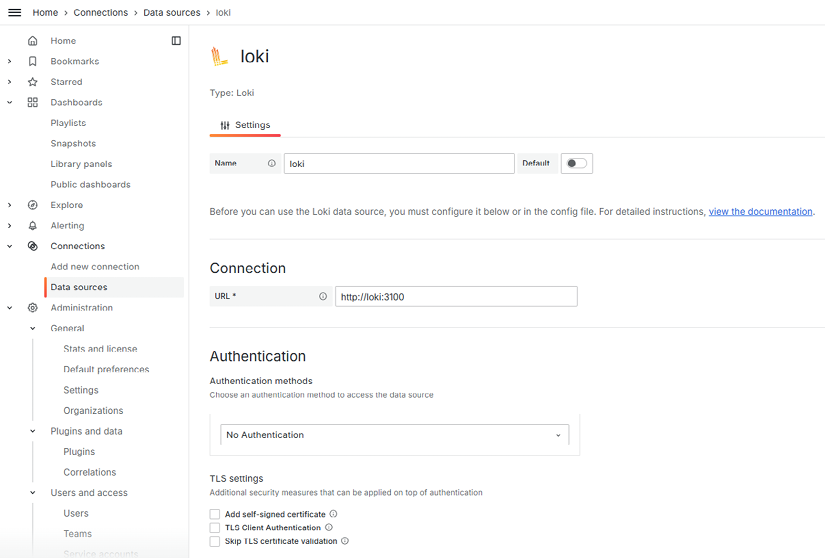
Task: Open Stats and license page
Action: tap(100, 349)
